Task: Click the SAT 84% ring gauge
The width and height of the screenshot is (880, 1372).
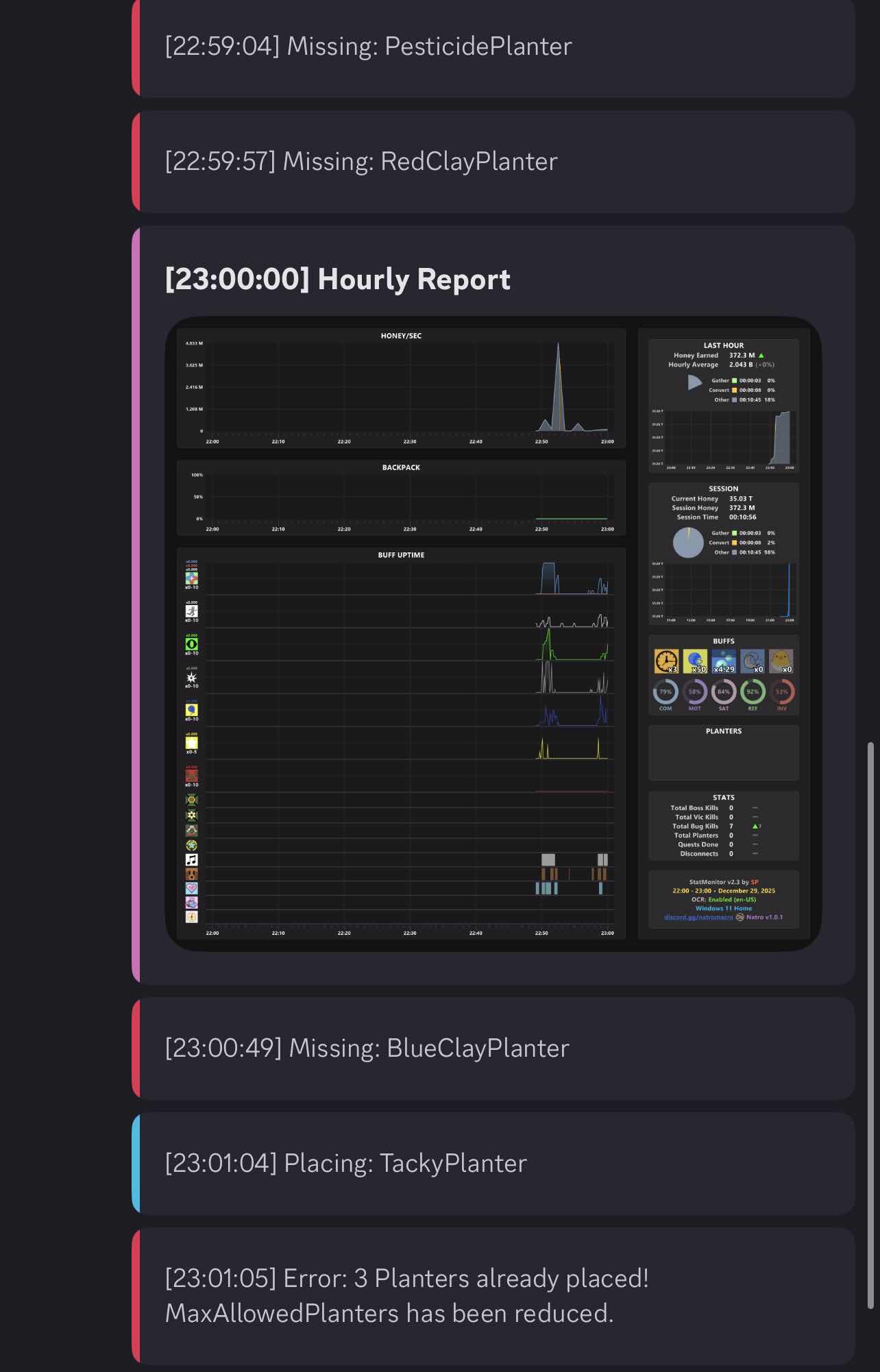Action: (724, 692)
